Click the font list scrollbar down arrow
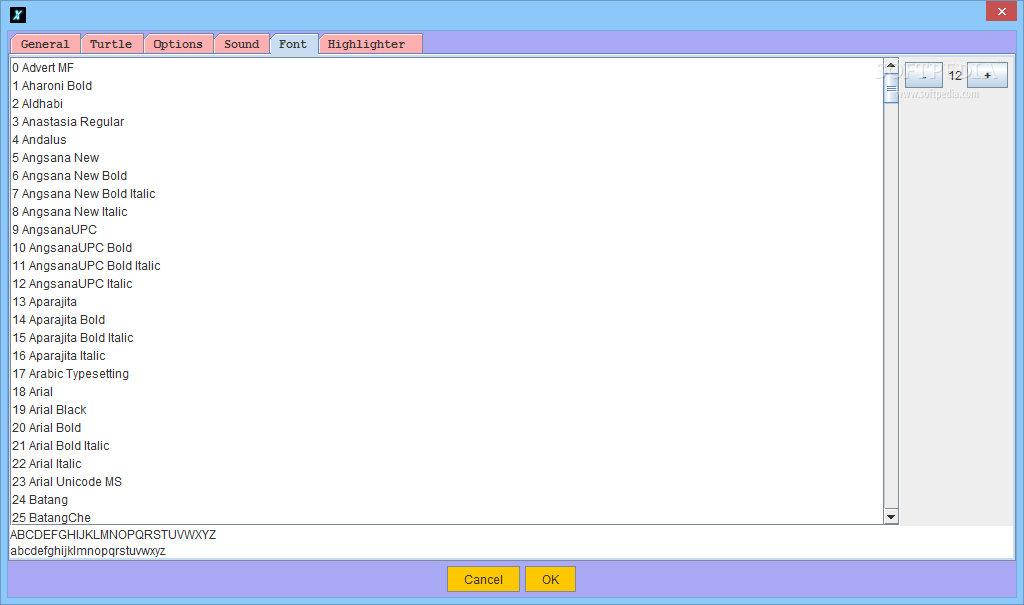This screenshot has height=605, width=1024. (x=891, y=517)
